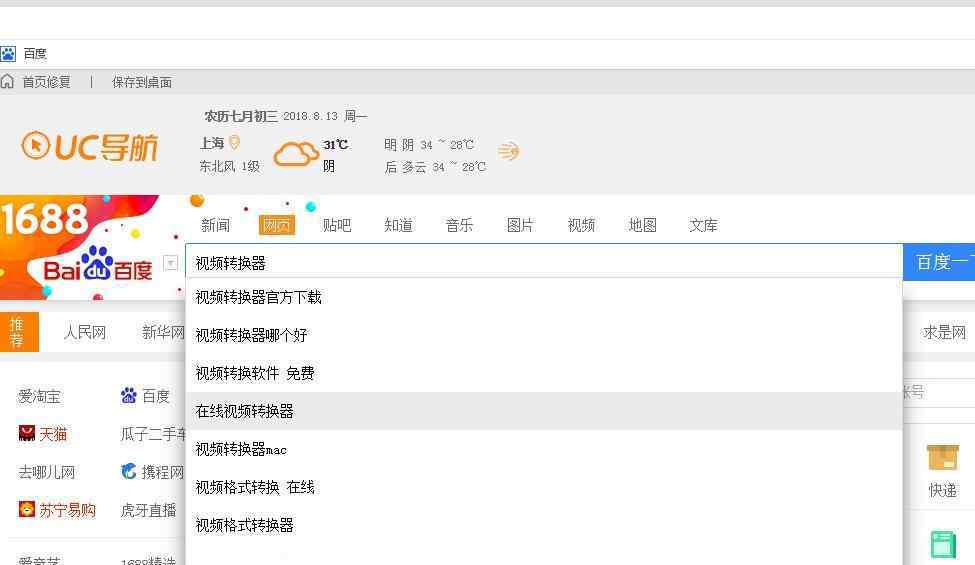The image size is (975, 565).
Task: Click the Tmall icon beside 天猫
Action: click(27, 433)
